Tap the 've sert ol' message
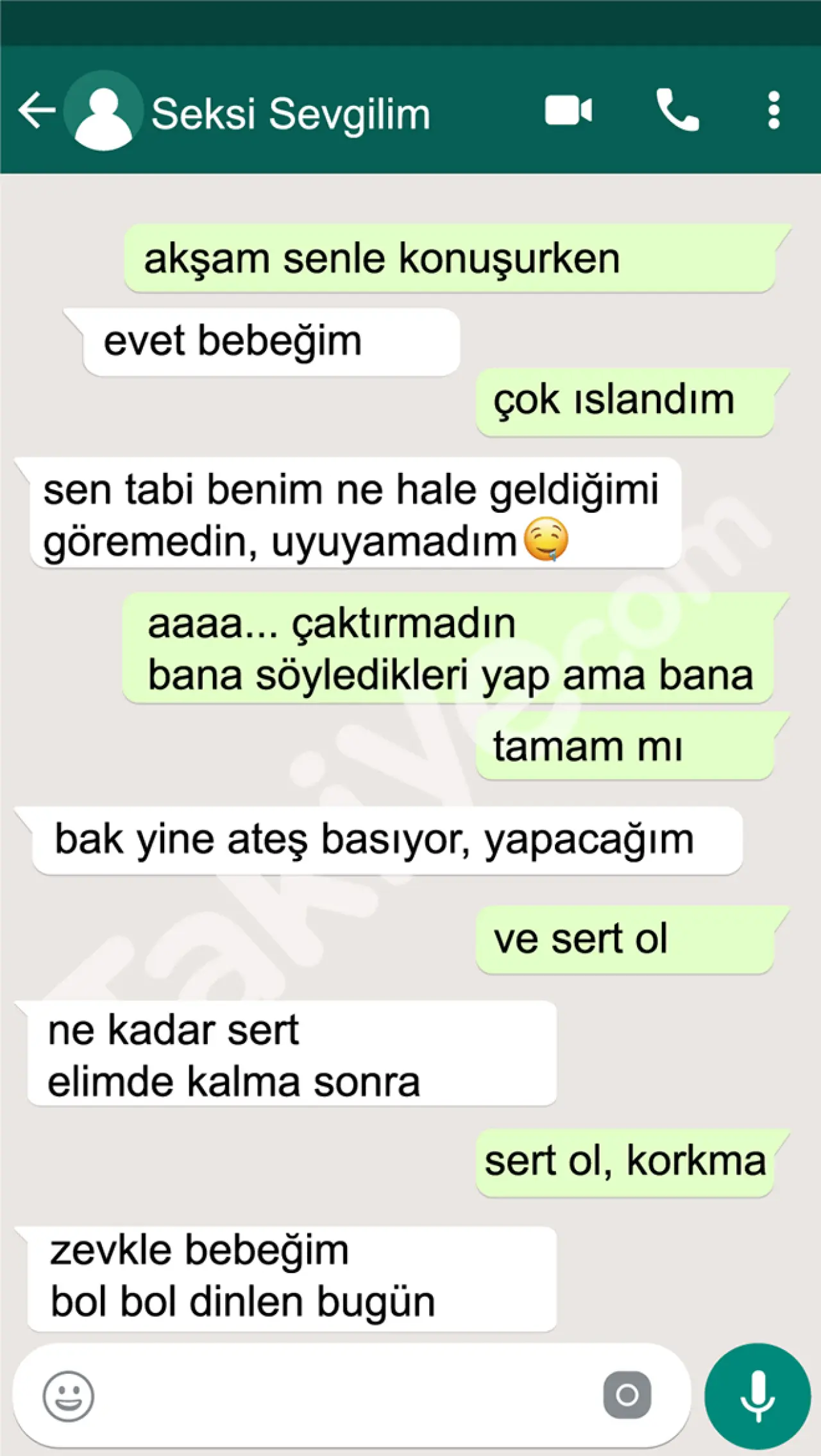 [x=632, y=939]
